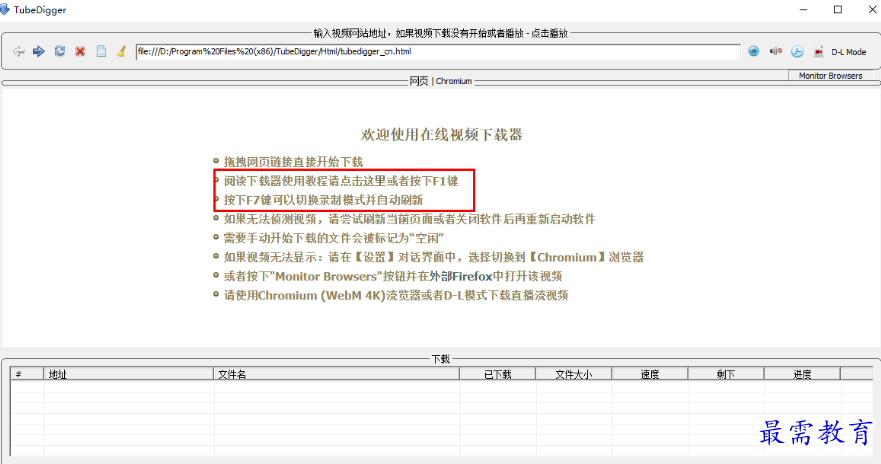Close the TubeDigger window
Screen dimensions: 881x464
pos(872,10)
